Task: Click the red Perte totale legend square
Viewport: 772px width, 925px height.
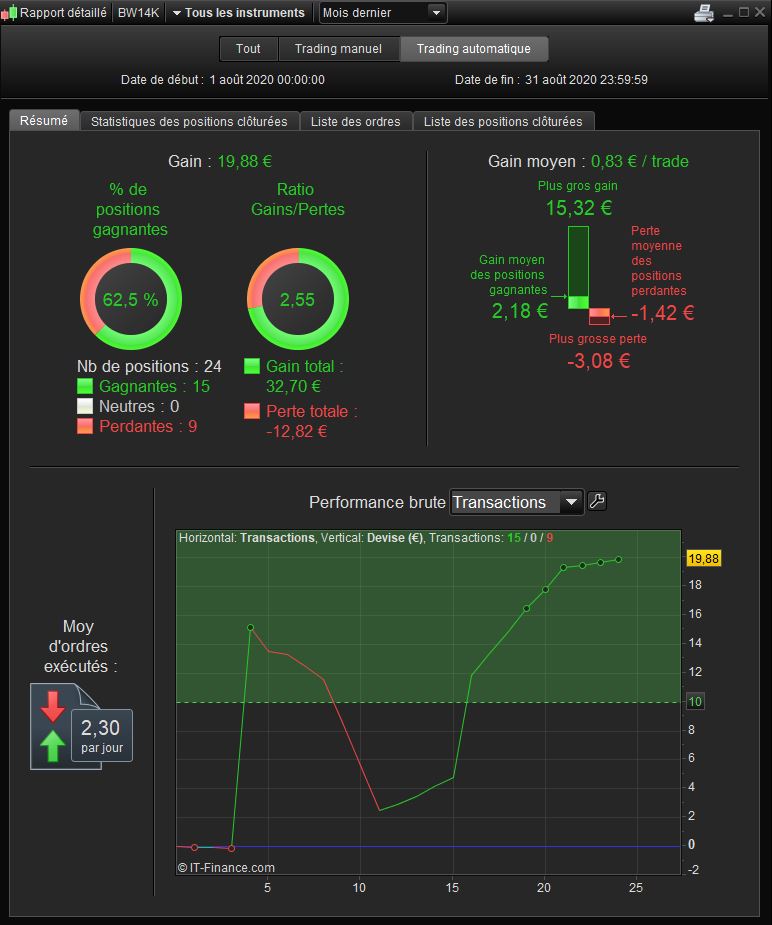Action: coord(252,411)
